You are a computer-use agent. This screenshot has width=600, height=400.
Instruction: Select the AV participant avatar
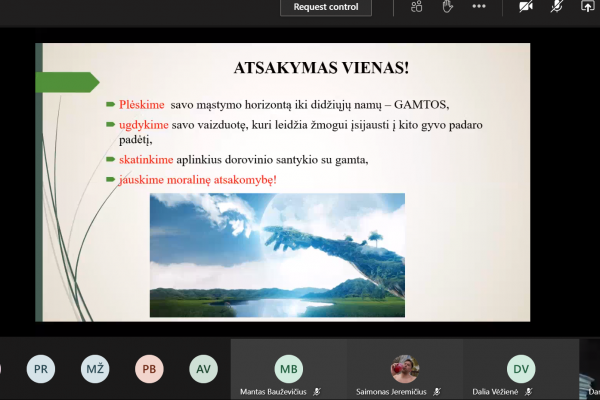pyautogui.click(x=203, y=369)
